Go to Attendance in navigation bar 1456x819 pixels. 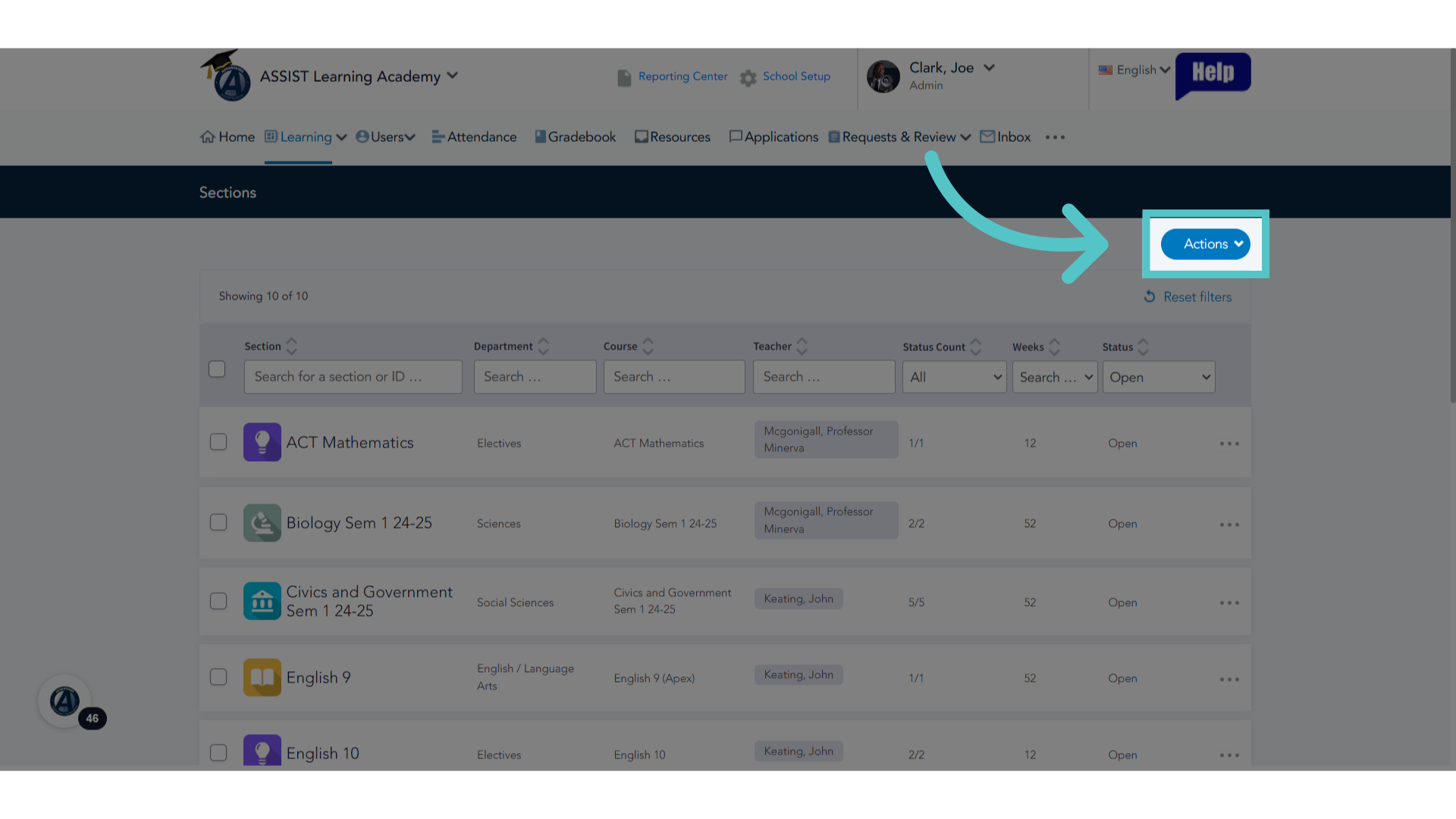(475, 137)
